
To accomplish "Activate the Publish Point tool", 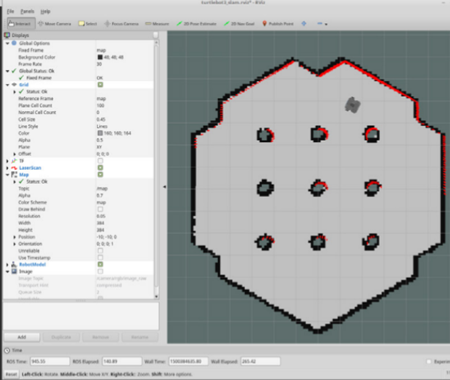I will point(278,24).
